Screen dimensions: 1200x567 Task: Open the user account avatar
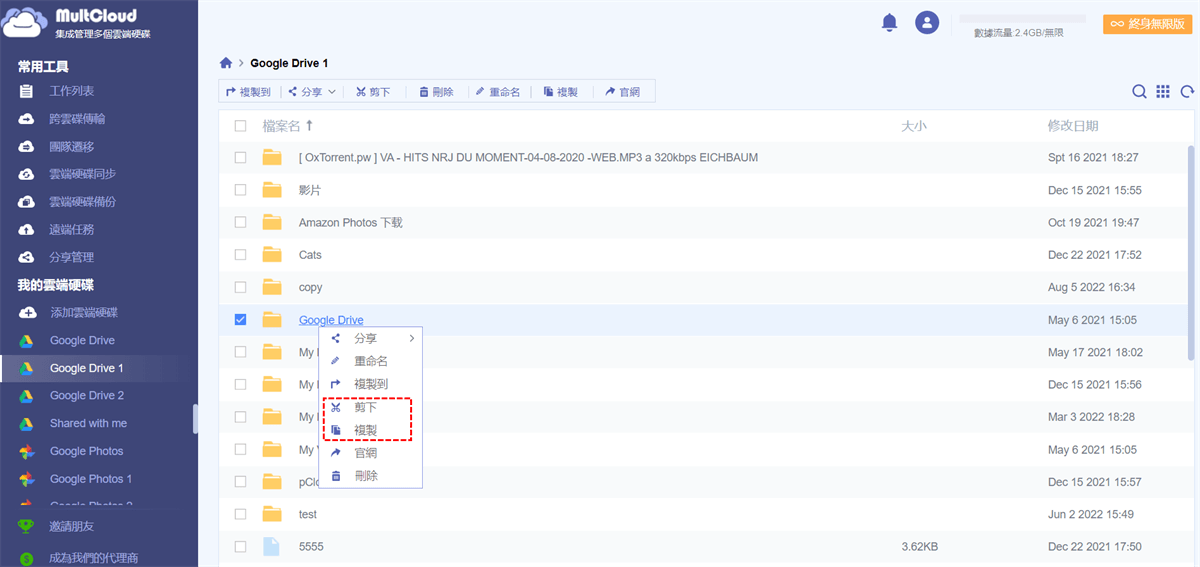(x=928, y=22)
